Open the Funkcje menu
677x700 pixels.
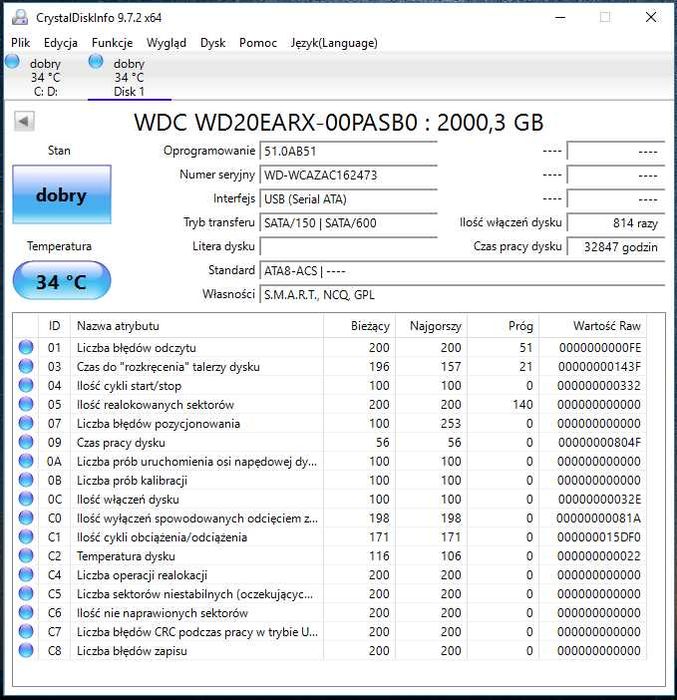tap(112, 43)
